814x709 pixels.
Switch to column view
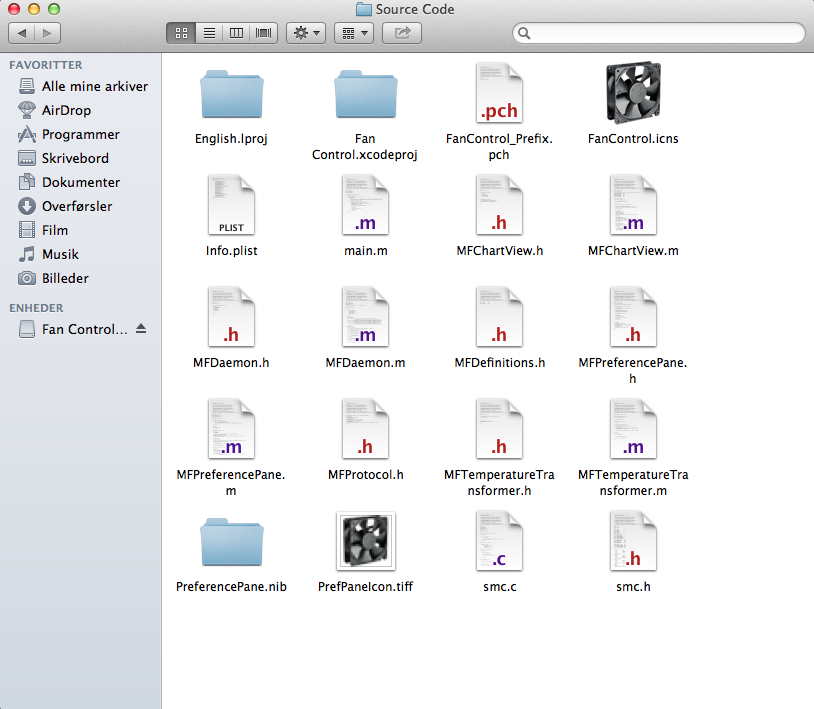pos(236,33)
